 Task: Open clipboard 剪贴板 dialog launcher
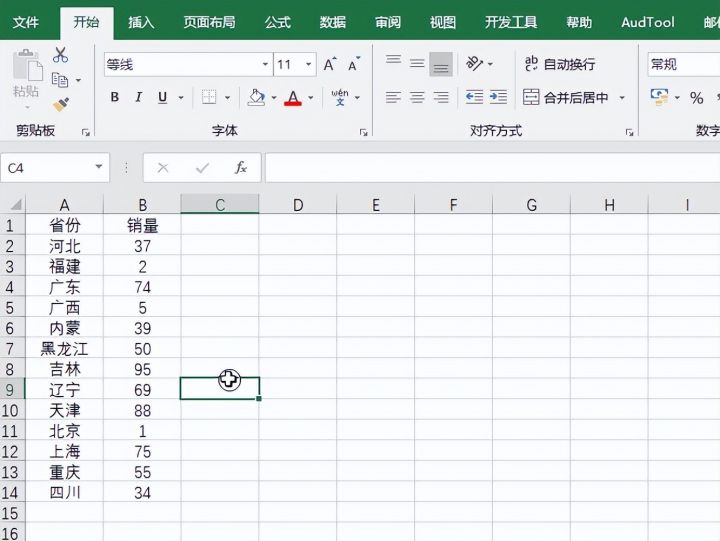(85, 132)
